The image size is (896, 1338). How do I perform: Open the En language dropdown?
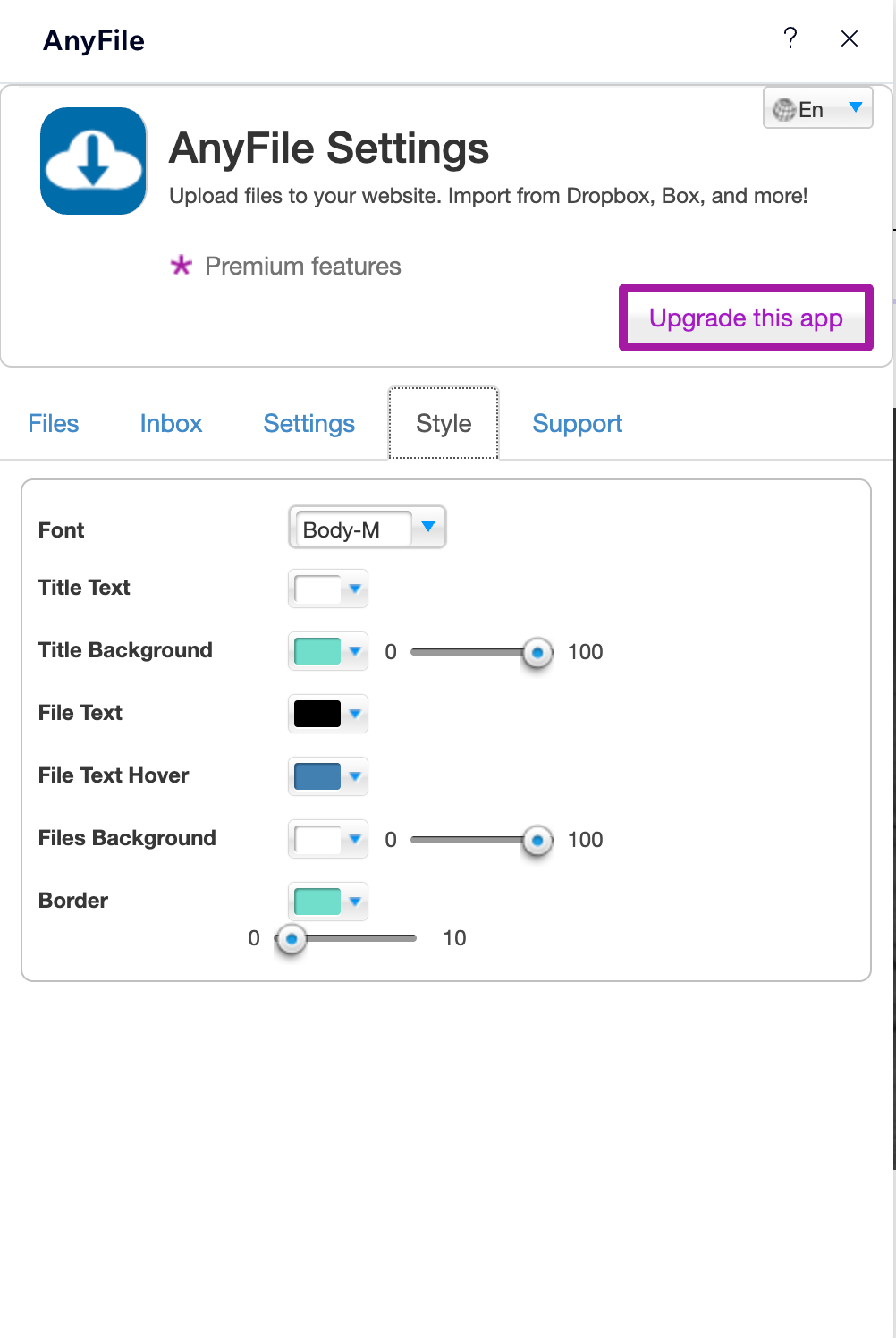[817, 108]
